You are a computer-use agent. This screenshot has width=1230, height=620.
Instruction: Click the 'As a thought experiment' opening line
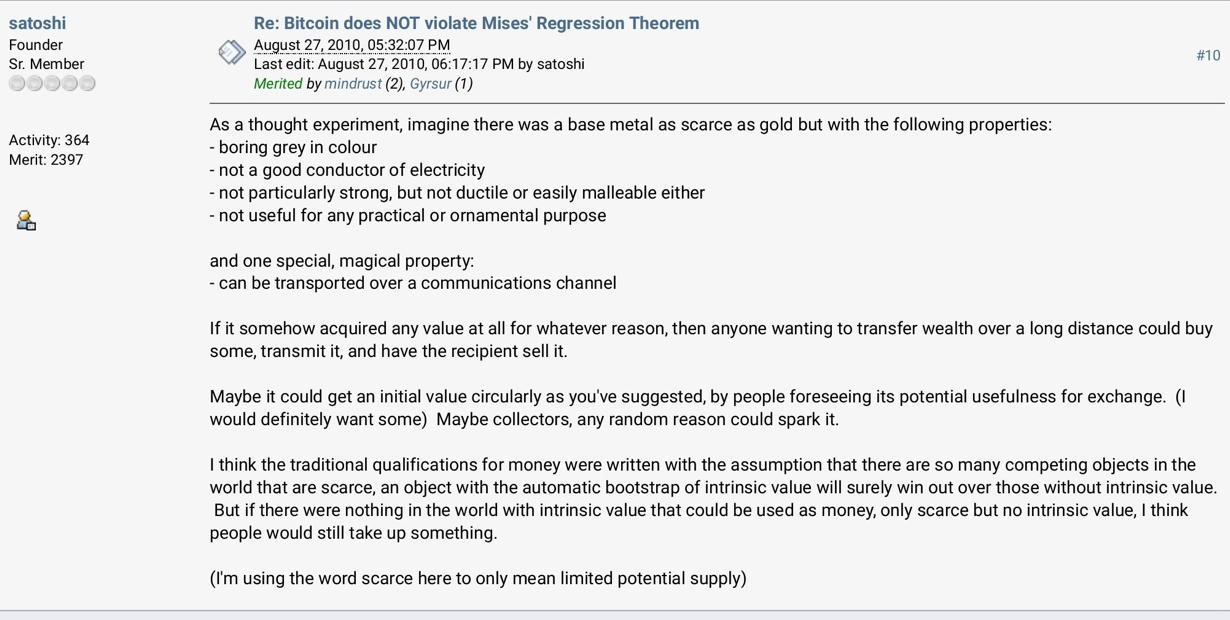point(630,125)
